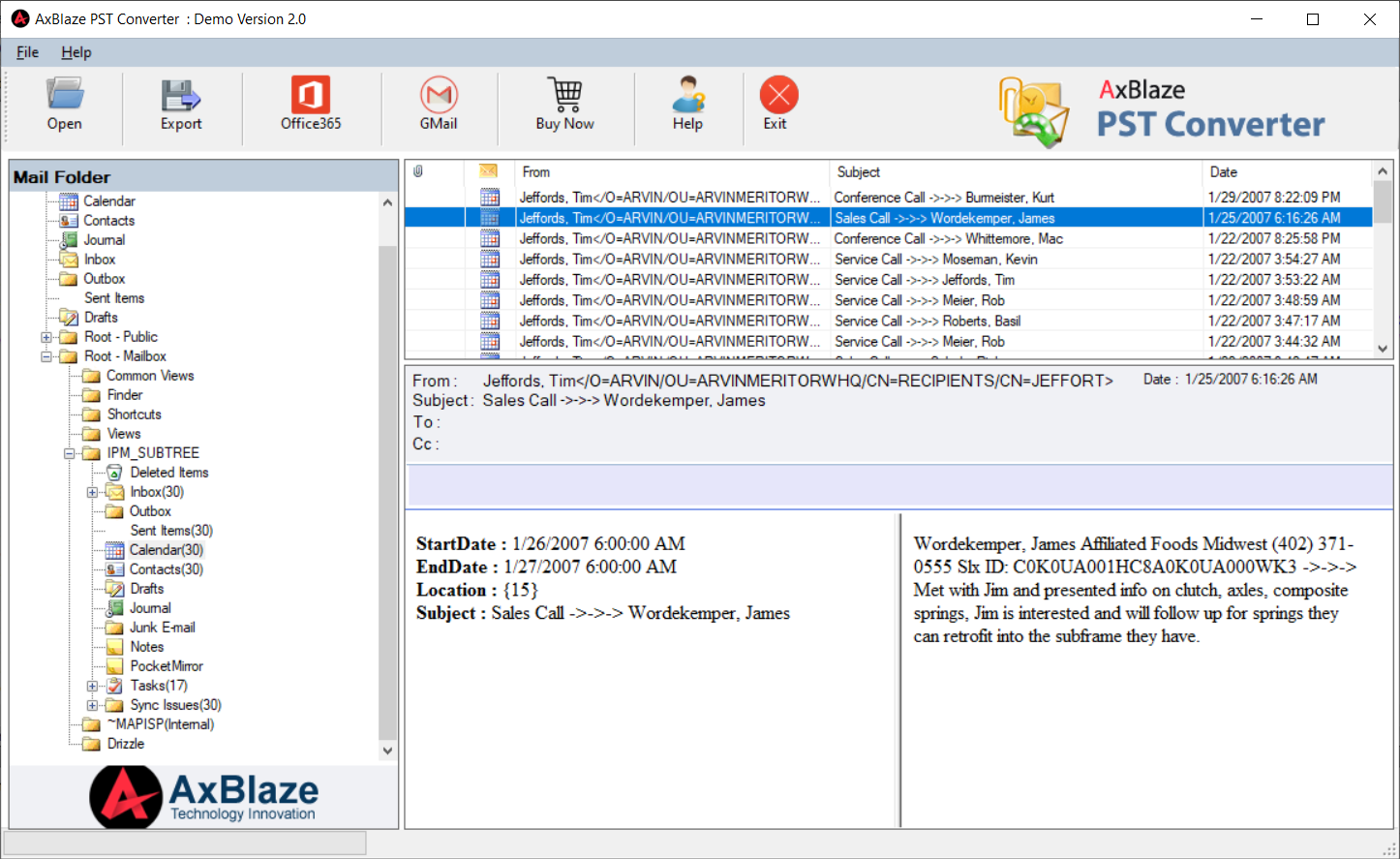Launch Office365 export option
The width and height of the screenshot is (1400, 859).
coord(311,95)
